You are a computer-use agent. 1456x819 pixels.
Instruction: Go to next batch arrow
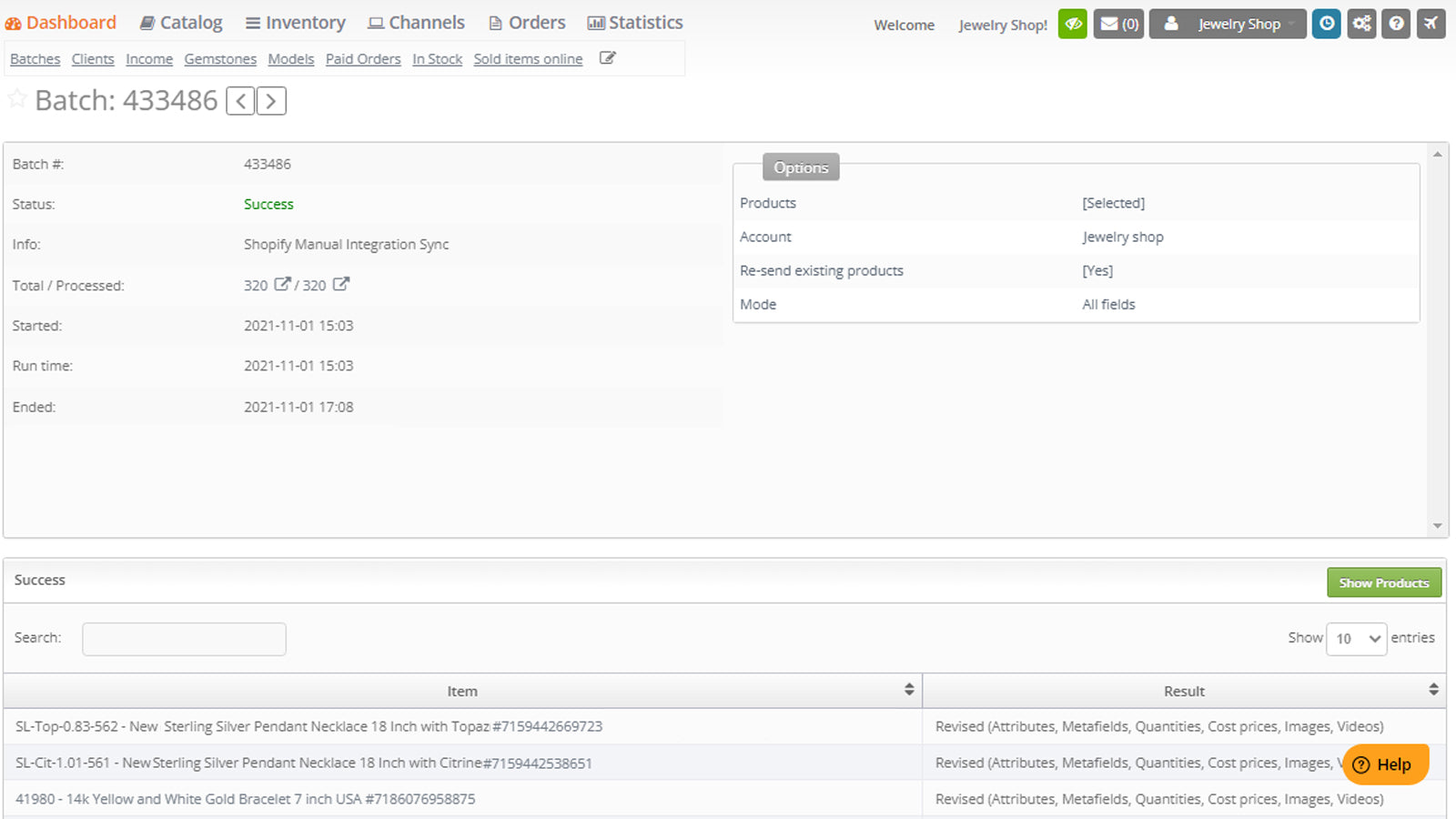271,101
